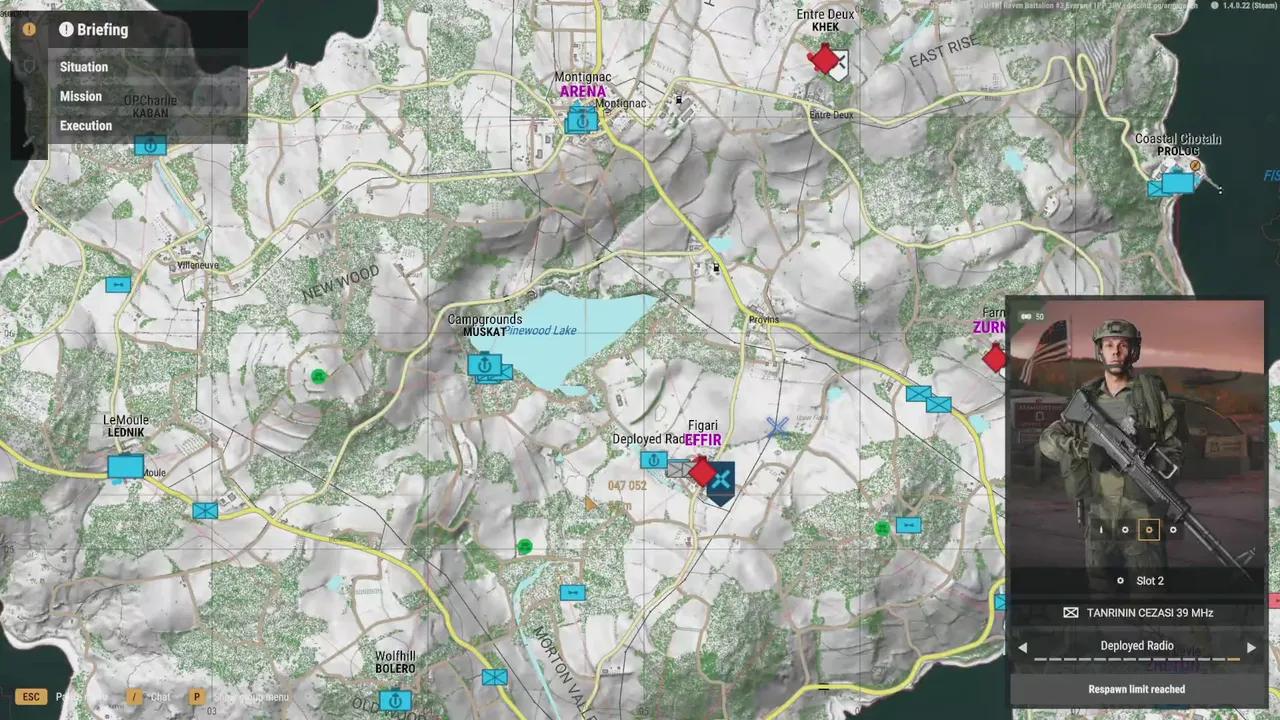
Task: Select the blue infantry marker southeast of LeMoule
Action: tap(205, 511)
